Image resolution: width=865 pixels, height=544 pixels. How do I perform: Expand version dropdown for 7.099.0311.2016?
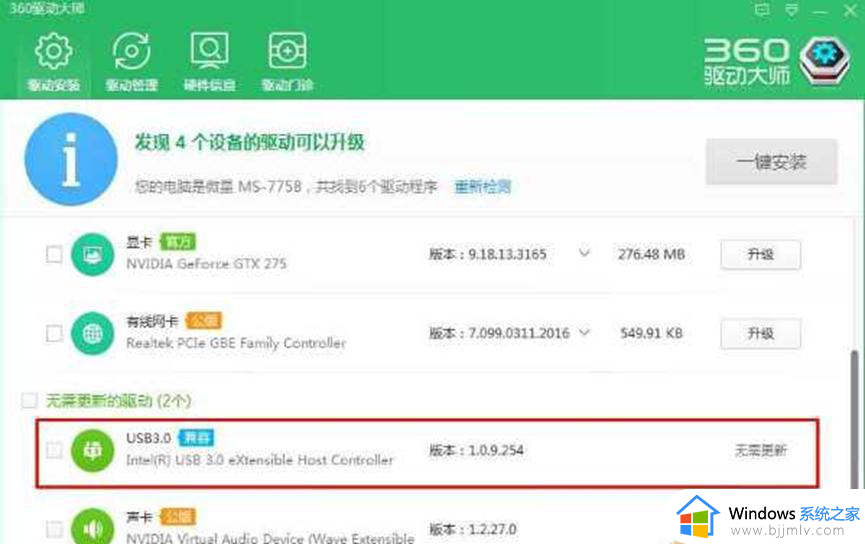click(x=584, y=333)
